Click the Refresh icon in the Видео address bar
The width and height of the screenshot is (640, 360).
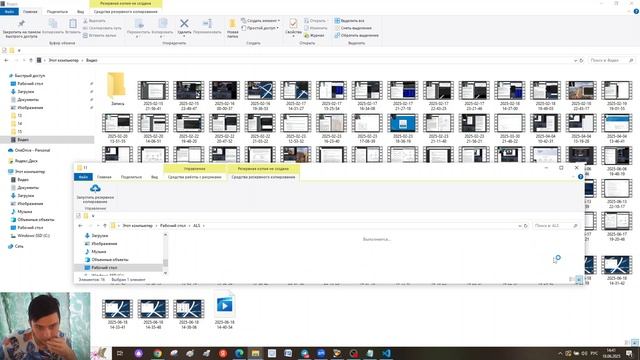tap(582, 60)
